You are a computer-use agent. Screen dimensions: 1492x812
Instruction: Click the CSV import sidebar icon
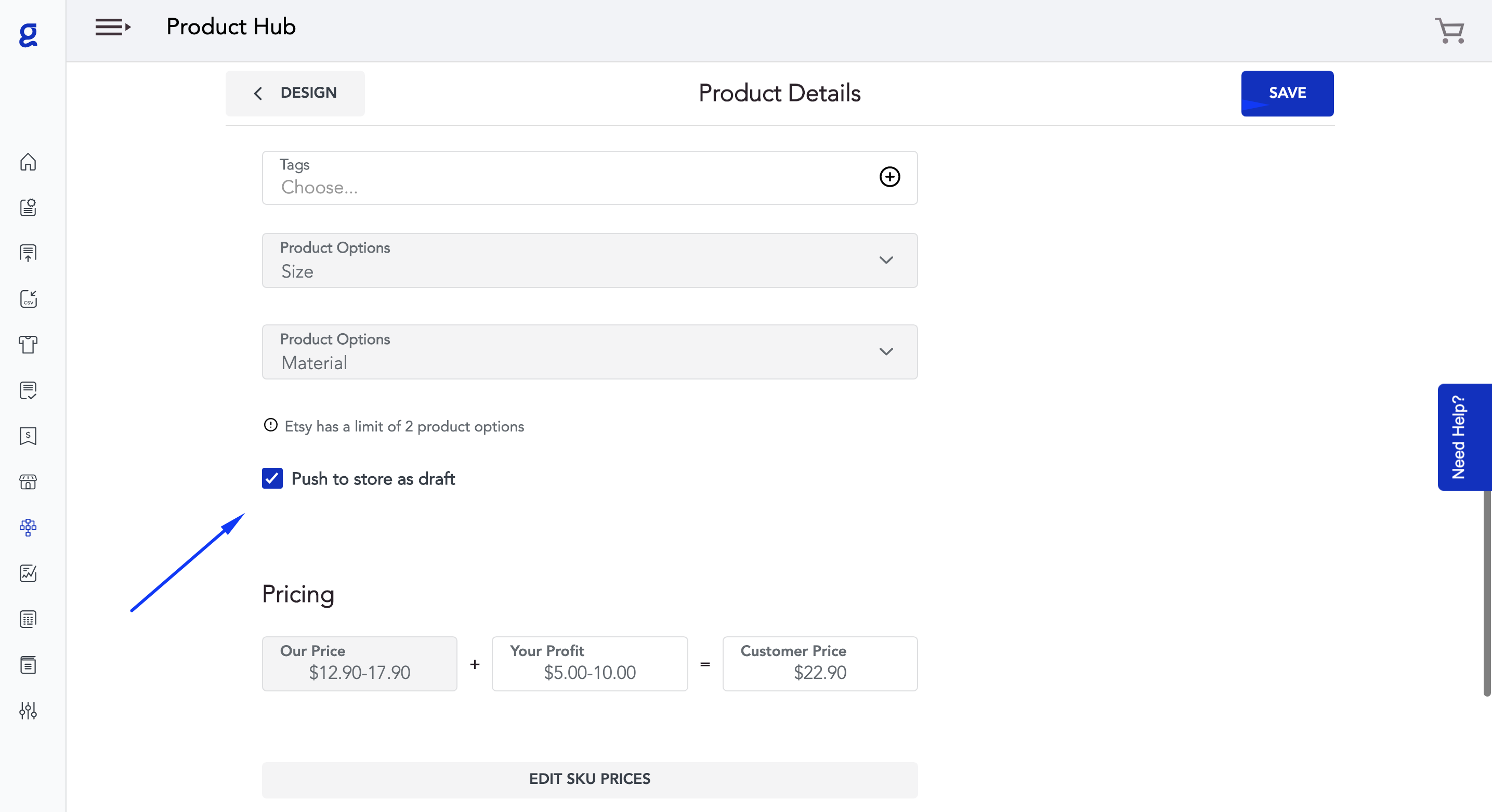coord(28,299)
